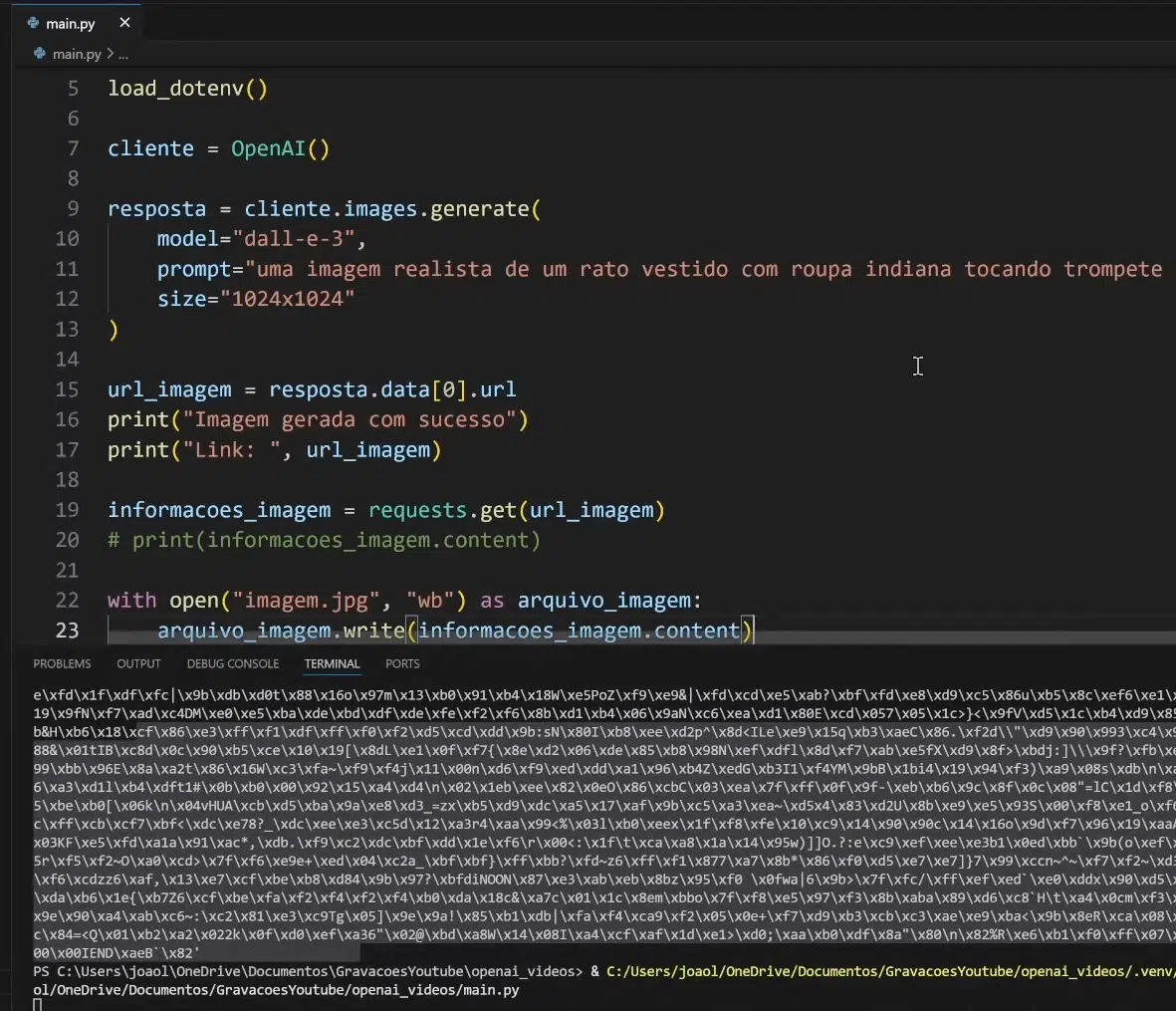
Task: Click the breadcrumb chevron after main.py
Action: (110, 54)
